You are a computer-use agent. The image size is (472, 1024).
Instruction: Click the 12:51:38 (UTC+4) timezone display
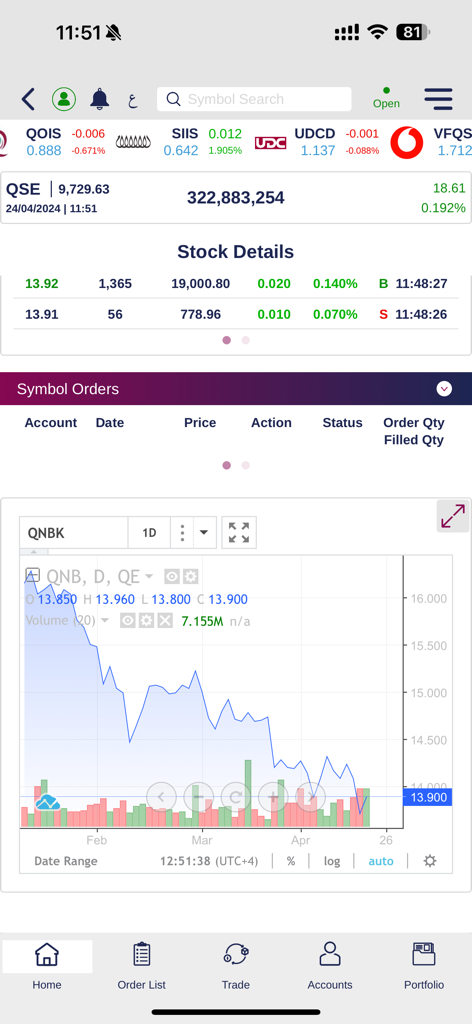209,861
